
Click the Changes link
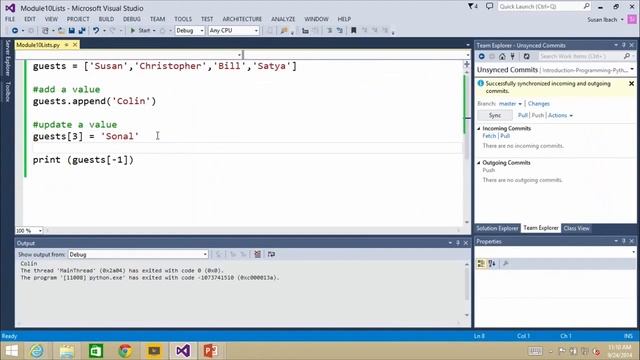click(x=539, y=104)
